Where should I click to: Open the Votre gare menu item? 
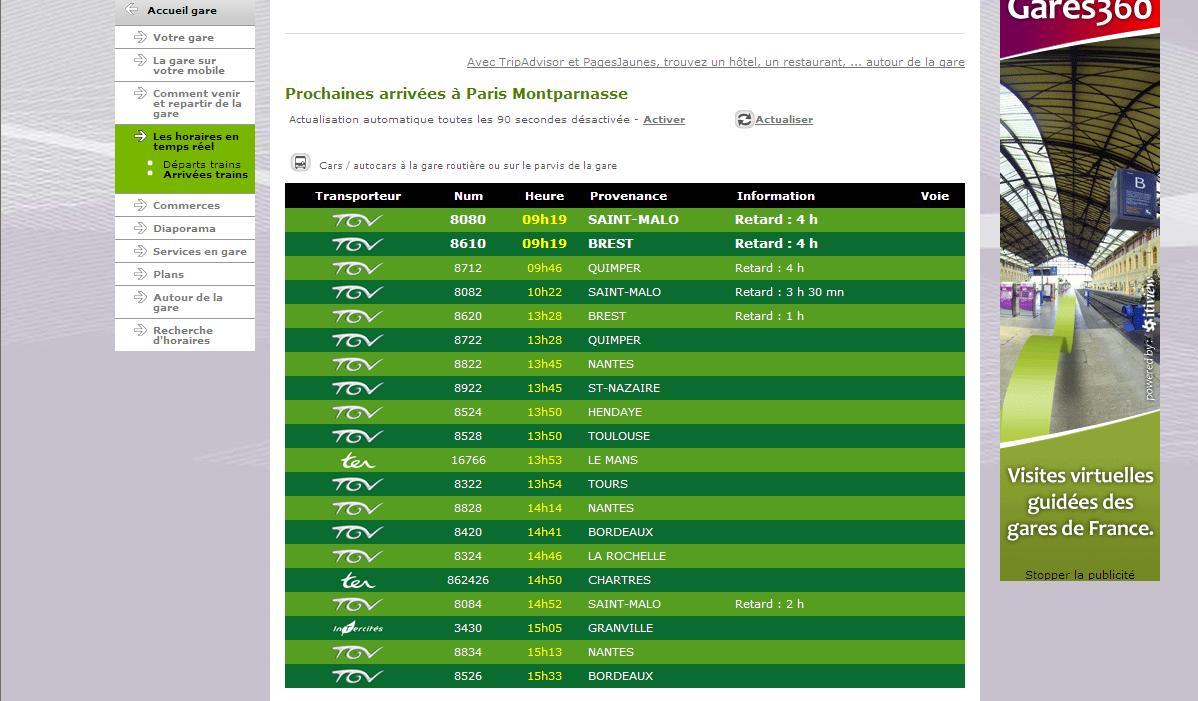183,38
